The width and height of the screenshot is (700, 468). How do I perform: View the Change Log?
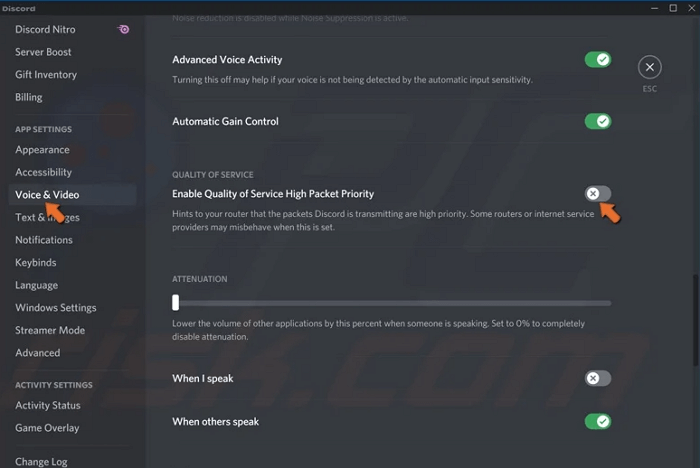pyautogui.click(x=40, y=461)
